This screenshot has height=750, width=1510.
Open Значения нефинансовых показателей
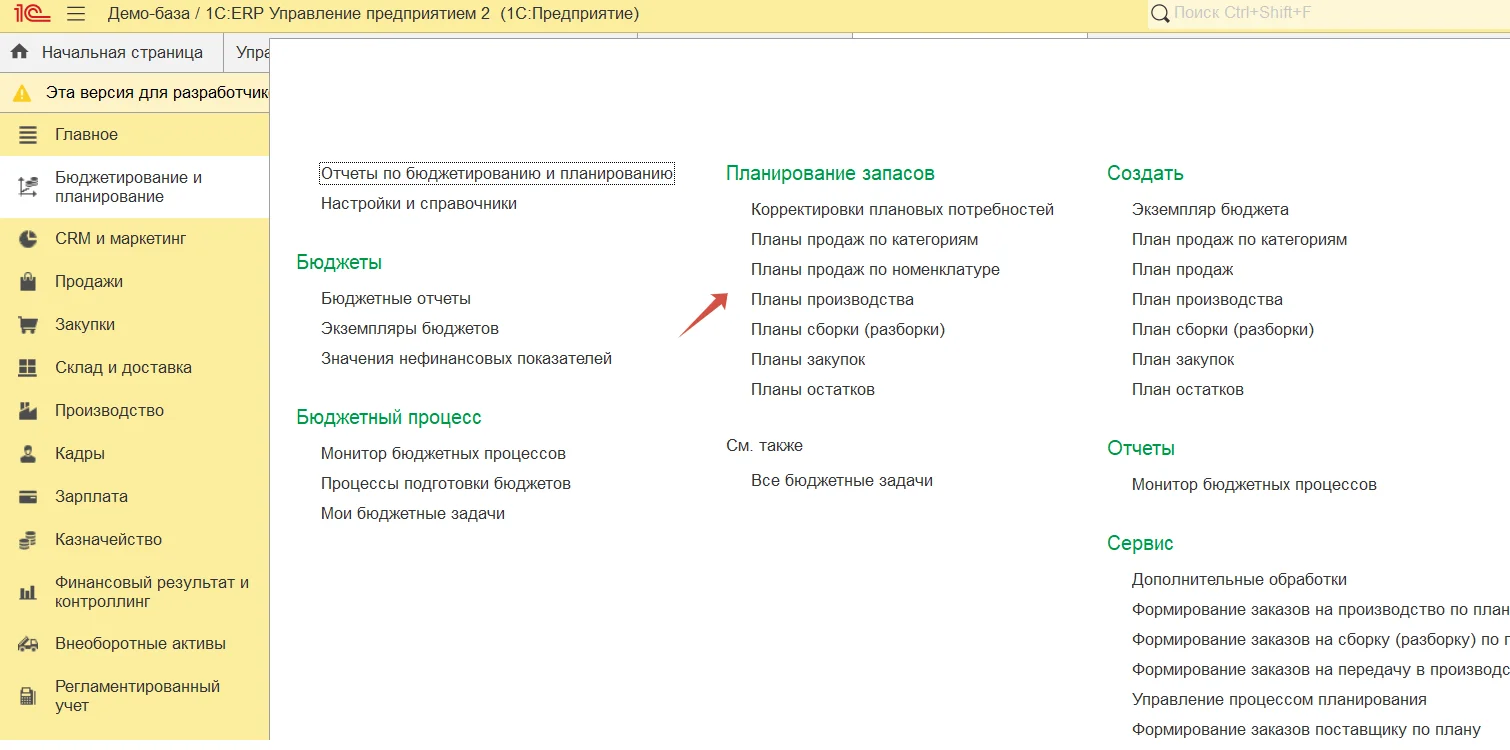466,359
